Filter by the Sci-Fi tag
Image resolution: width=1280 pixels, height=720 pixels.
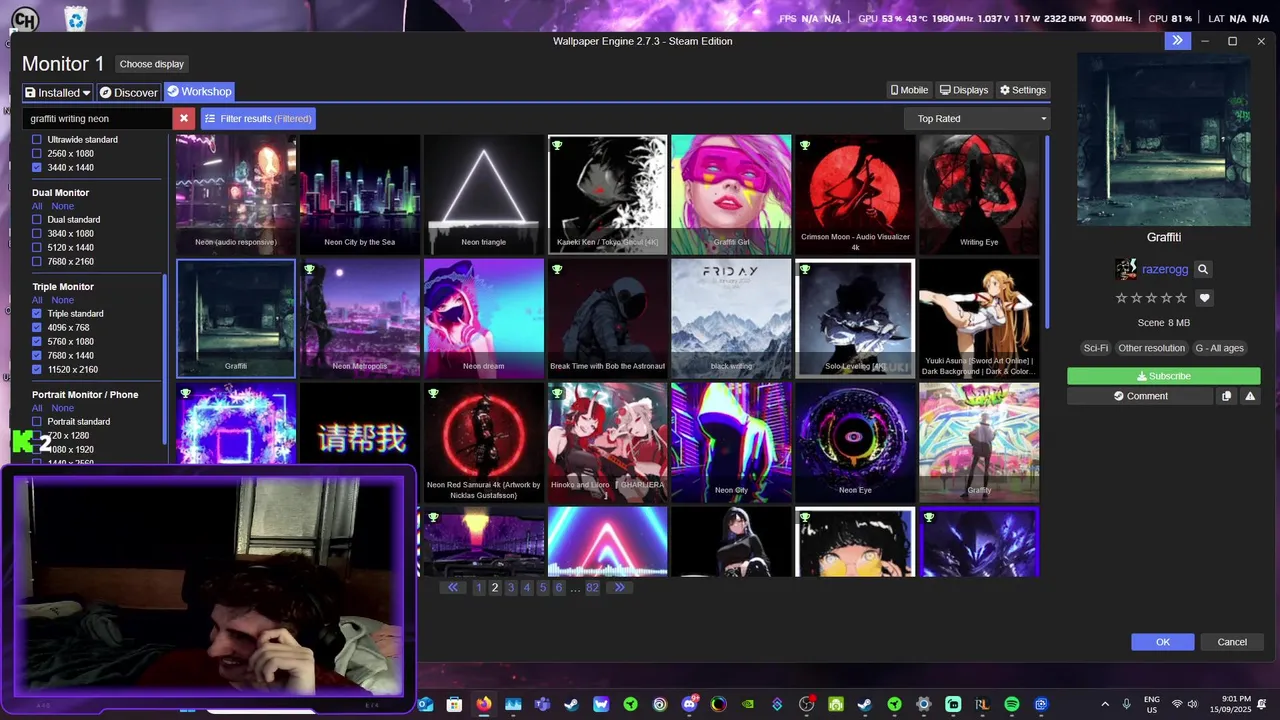[x=1096, y=348]
